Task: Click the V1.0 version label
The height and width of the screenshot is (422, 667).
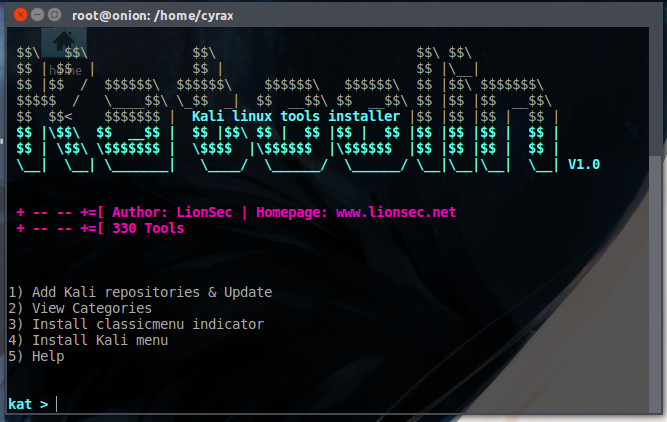Action: pyautogui.click(x=583, y=164)
